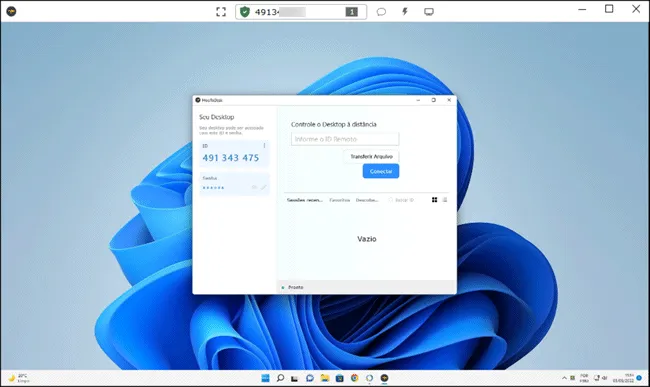Switch to the Descobertos tab
This screenshot has height=387, width=650.
[x=367, y=200]
